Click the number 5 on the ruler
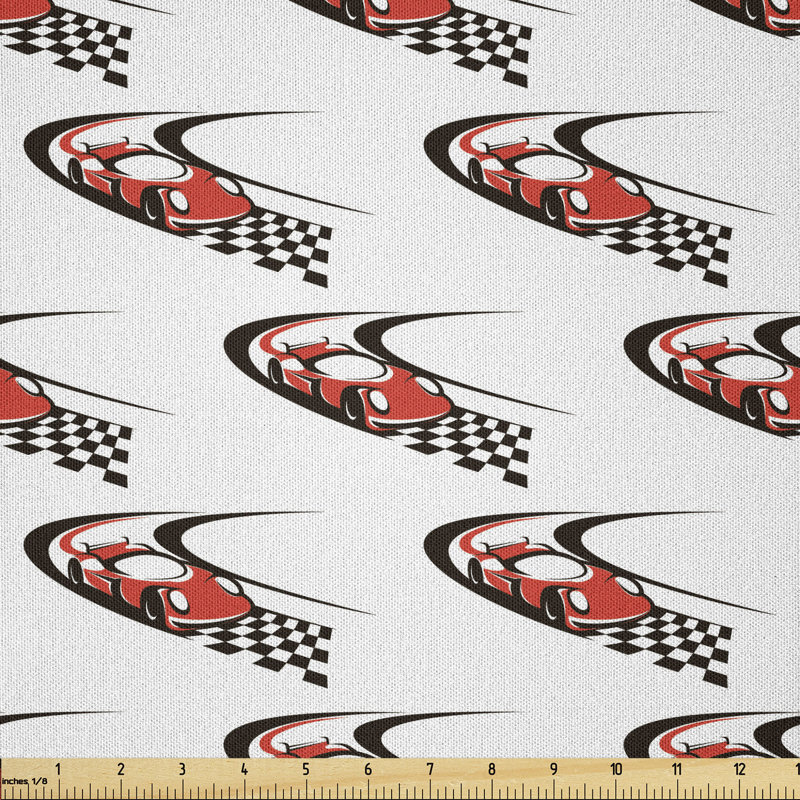The image size is (800, 800). point(306,769)
